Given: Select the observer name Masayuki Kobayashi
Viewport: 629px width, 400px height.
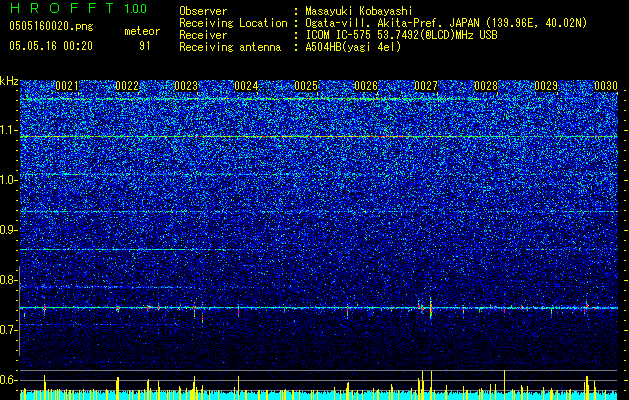Looking at the screenshot, I should 359,11.
